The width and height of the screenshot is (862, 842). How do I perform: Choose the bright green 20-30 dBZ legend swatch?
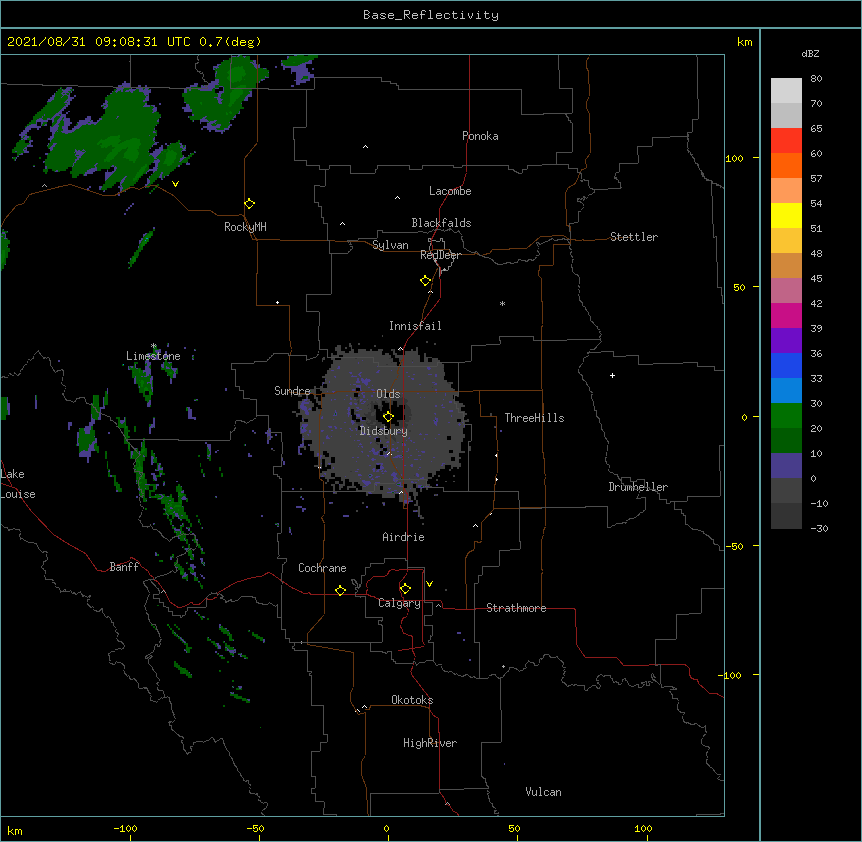coord(786,416)
